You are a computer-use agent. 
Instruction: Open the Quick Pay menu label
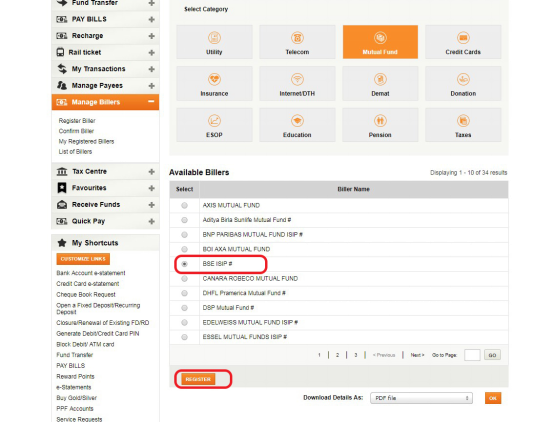coord(89,221)
